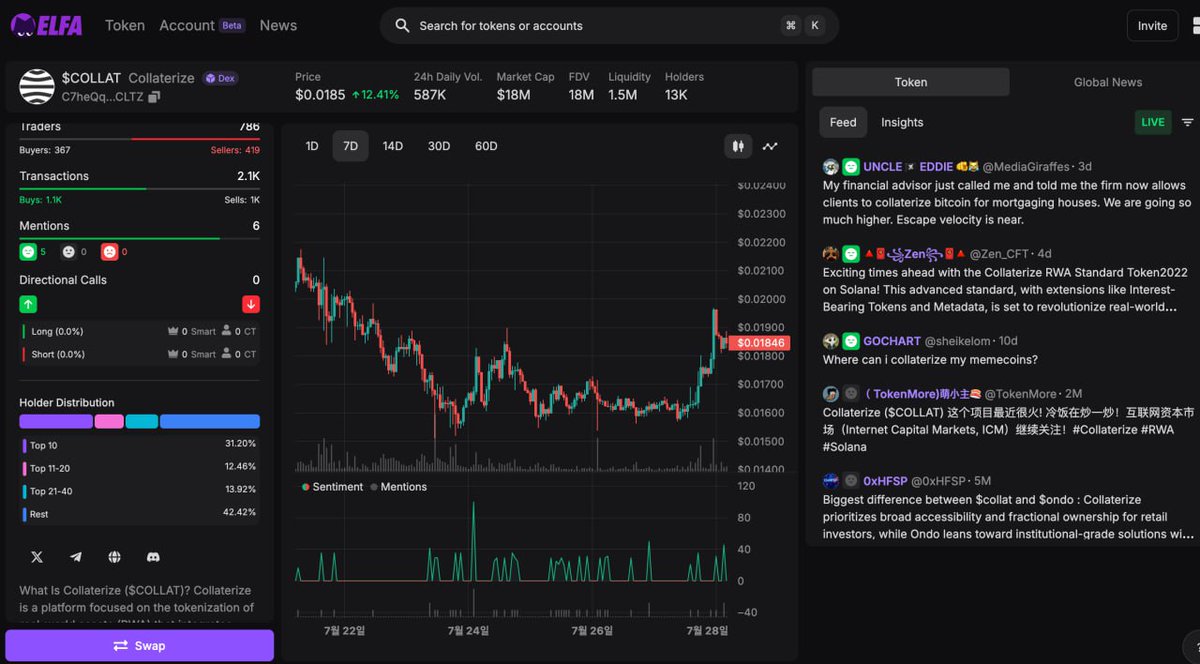This screenshot has width=1200, height=664.
Task: Copy the C7heQq...CLTZ contract address
Action: (x=154, y=97)
